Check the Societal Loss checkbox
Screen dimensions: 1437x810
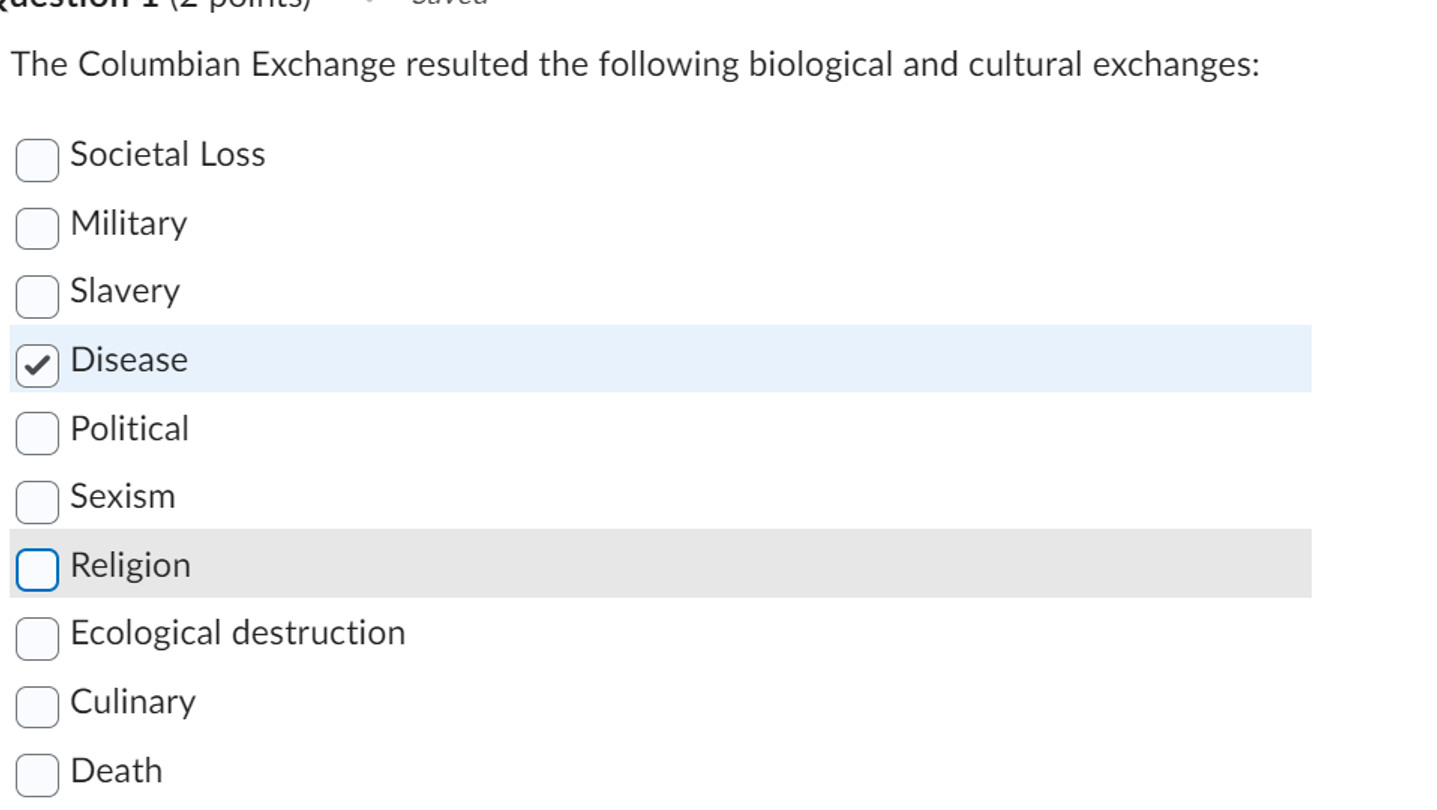[x=36, y=160]
